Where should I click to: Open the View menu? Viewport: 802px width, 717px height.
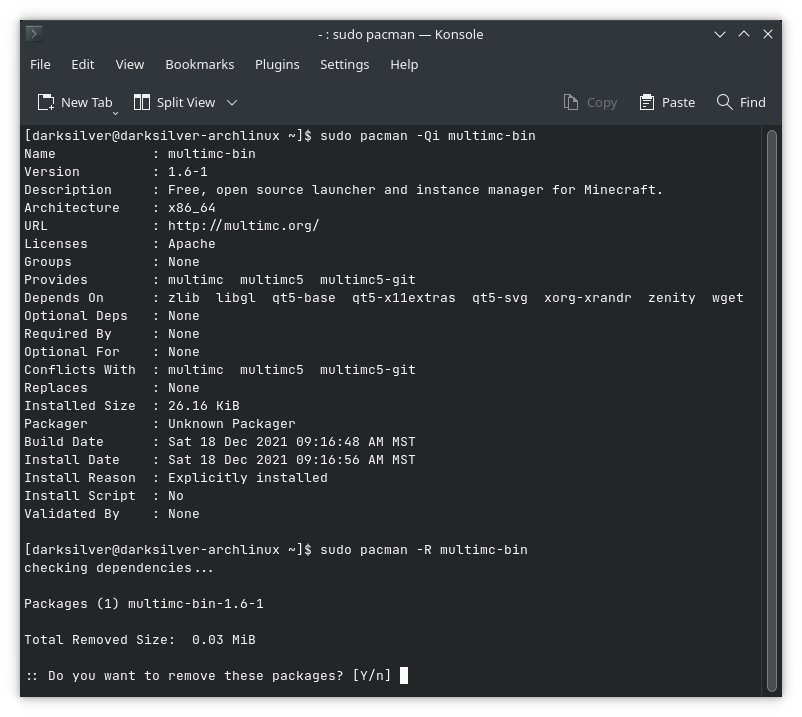click(x=129, y=64)
